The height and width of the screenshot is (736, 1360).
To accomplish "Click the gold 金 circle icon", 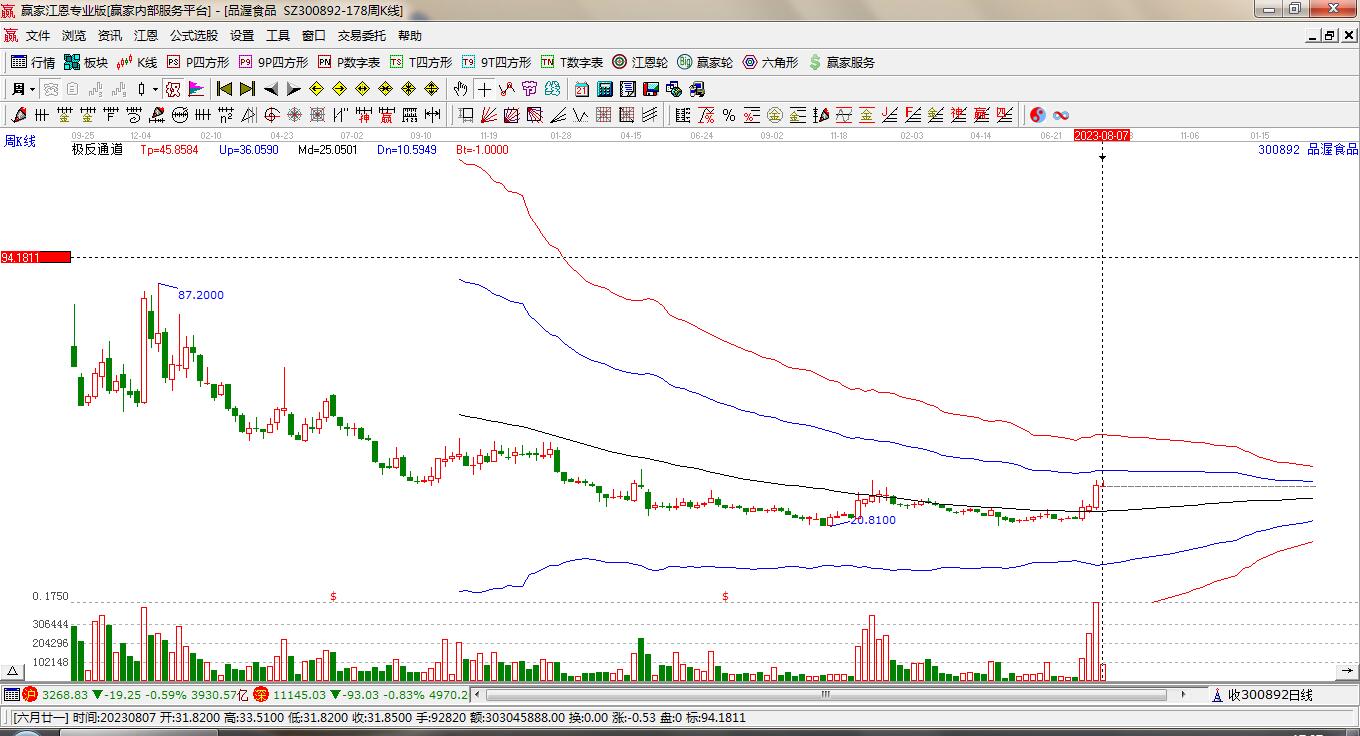I will click(x=775, y=115).
